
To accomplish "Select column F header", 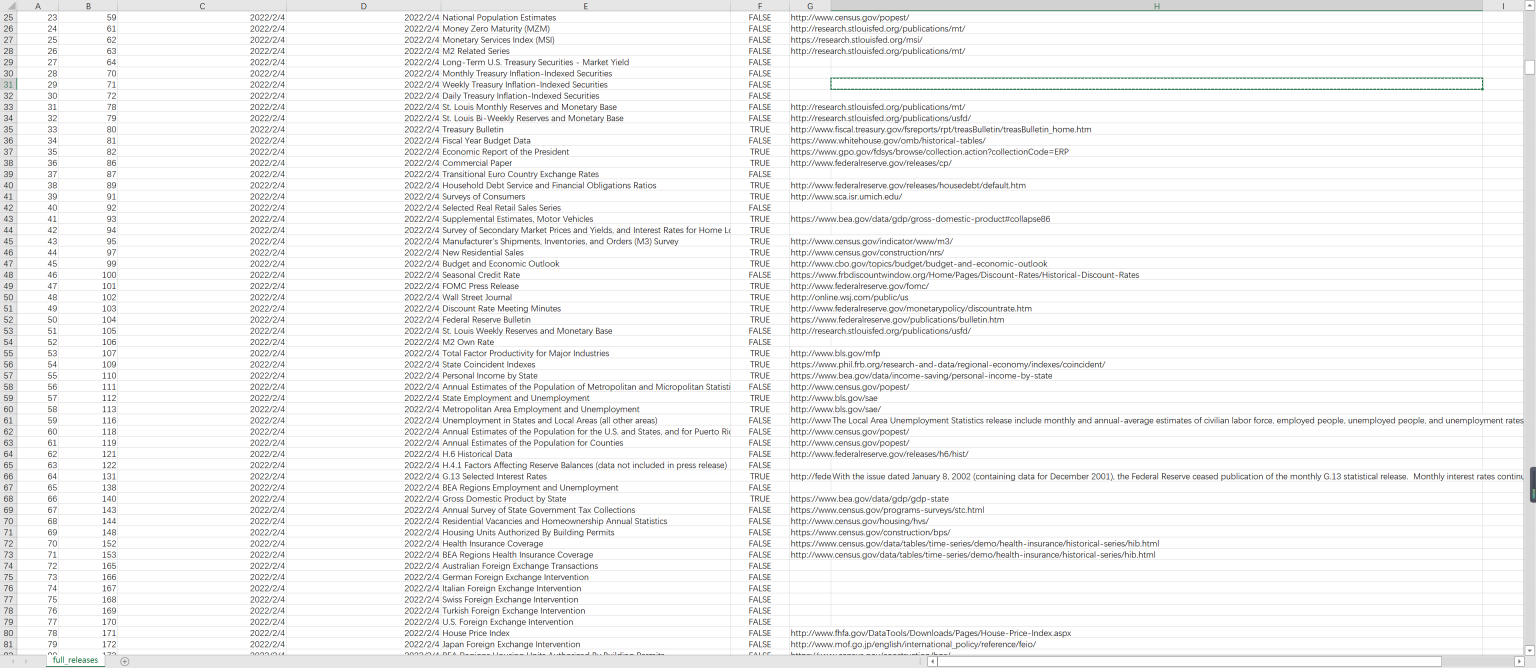I will click(x=759, y=6).
